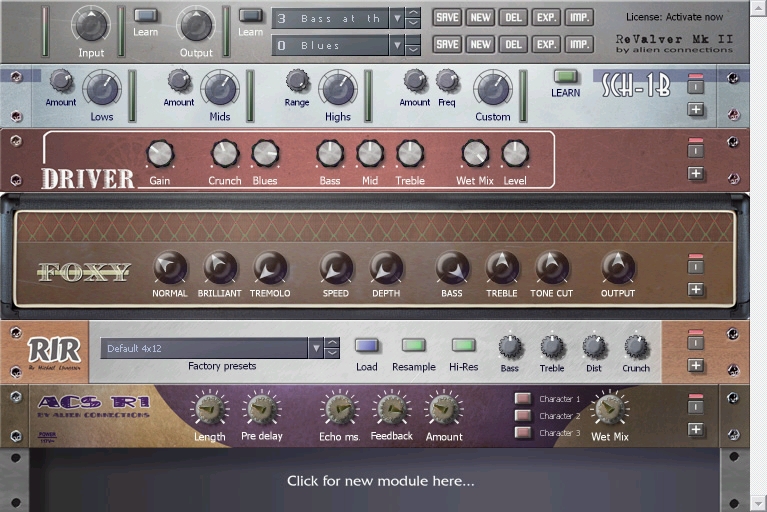The height and width of the screenshot is (512, 767).
Task: Toggle the Input Learn button
Action: point(146,15)
